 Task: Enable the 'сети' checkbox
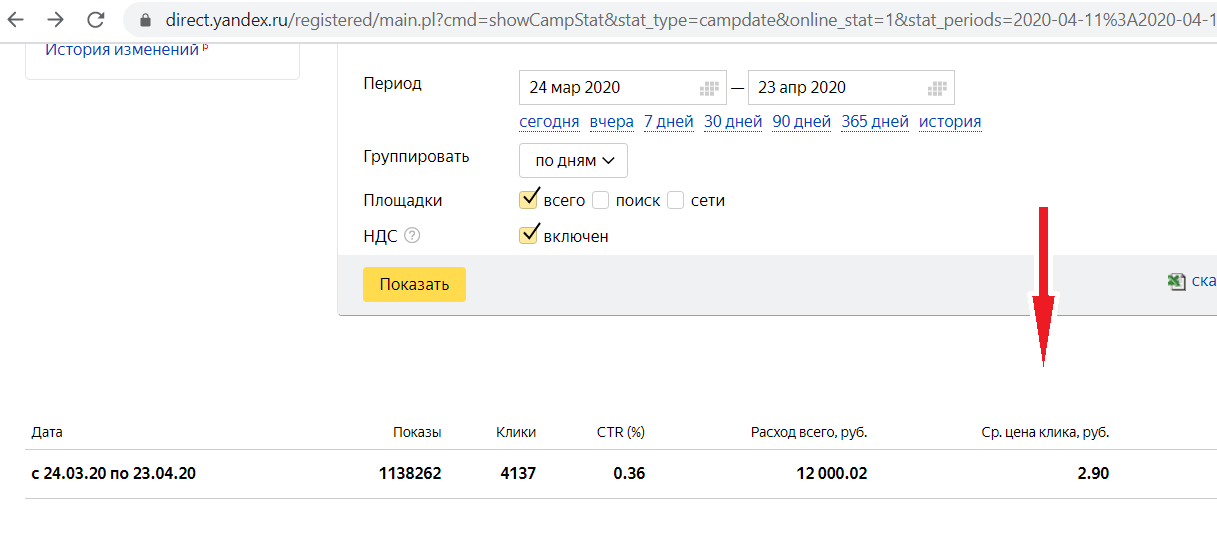676,200
